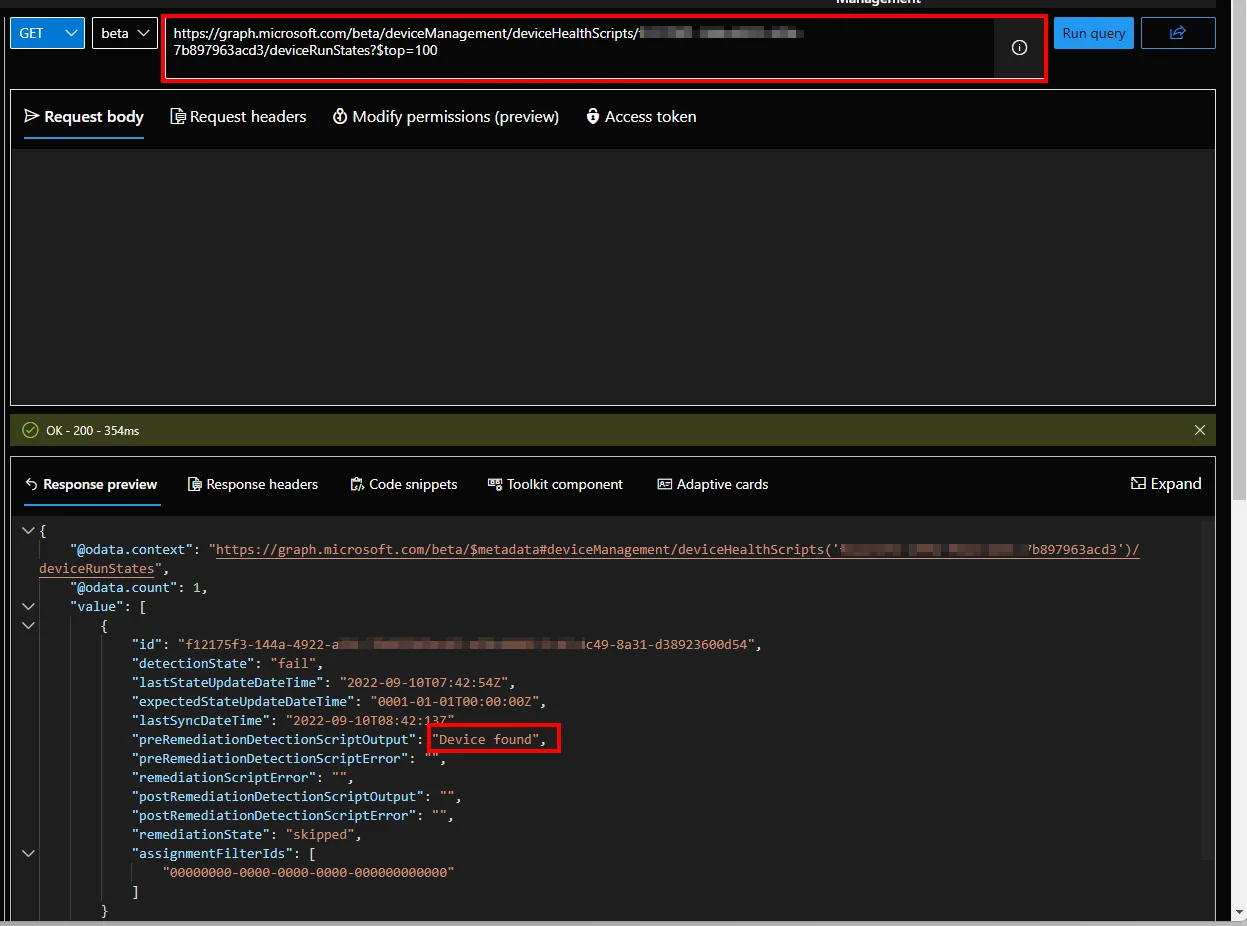Click the Request body tab icon
Screen dimensions: 1247x926
tap(32, 117)
